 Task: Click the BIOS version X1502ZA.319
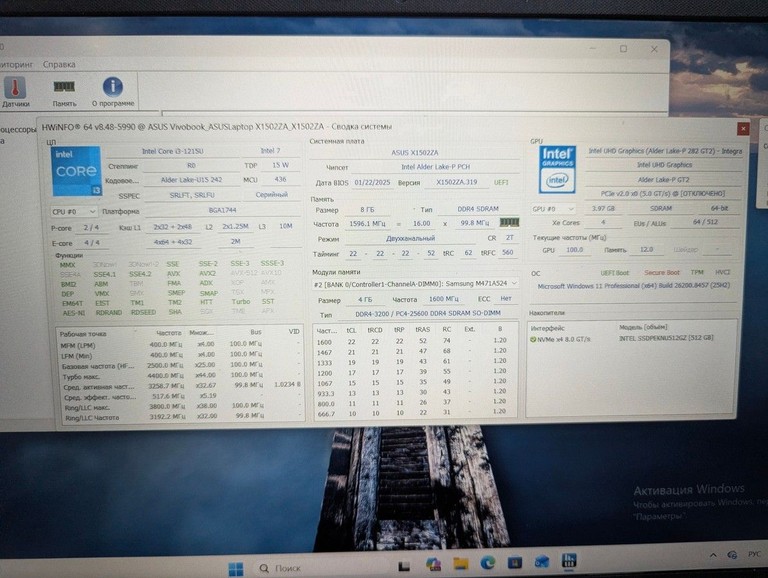[x=456, y=182]
